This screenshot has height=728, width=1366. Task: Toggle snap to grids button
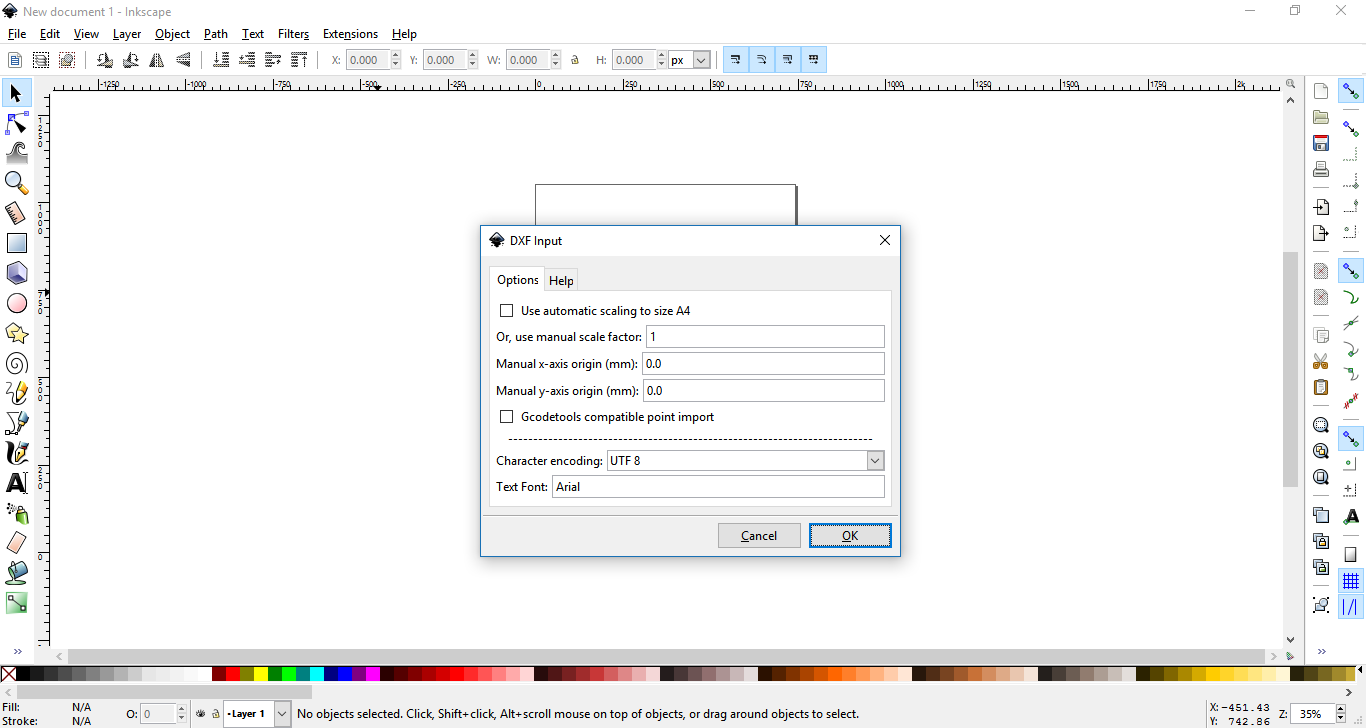pyautogui.click(x=1351, y=581)
